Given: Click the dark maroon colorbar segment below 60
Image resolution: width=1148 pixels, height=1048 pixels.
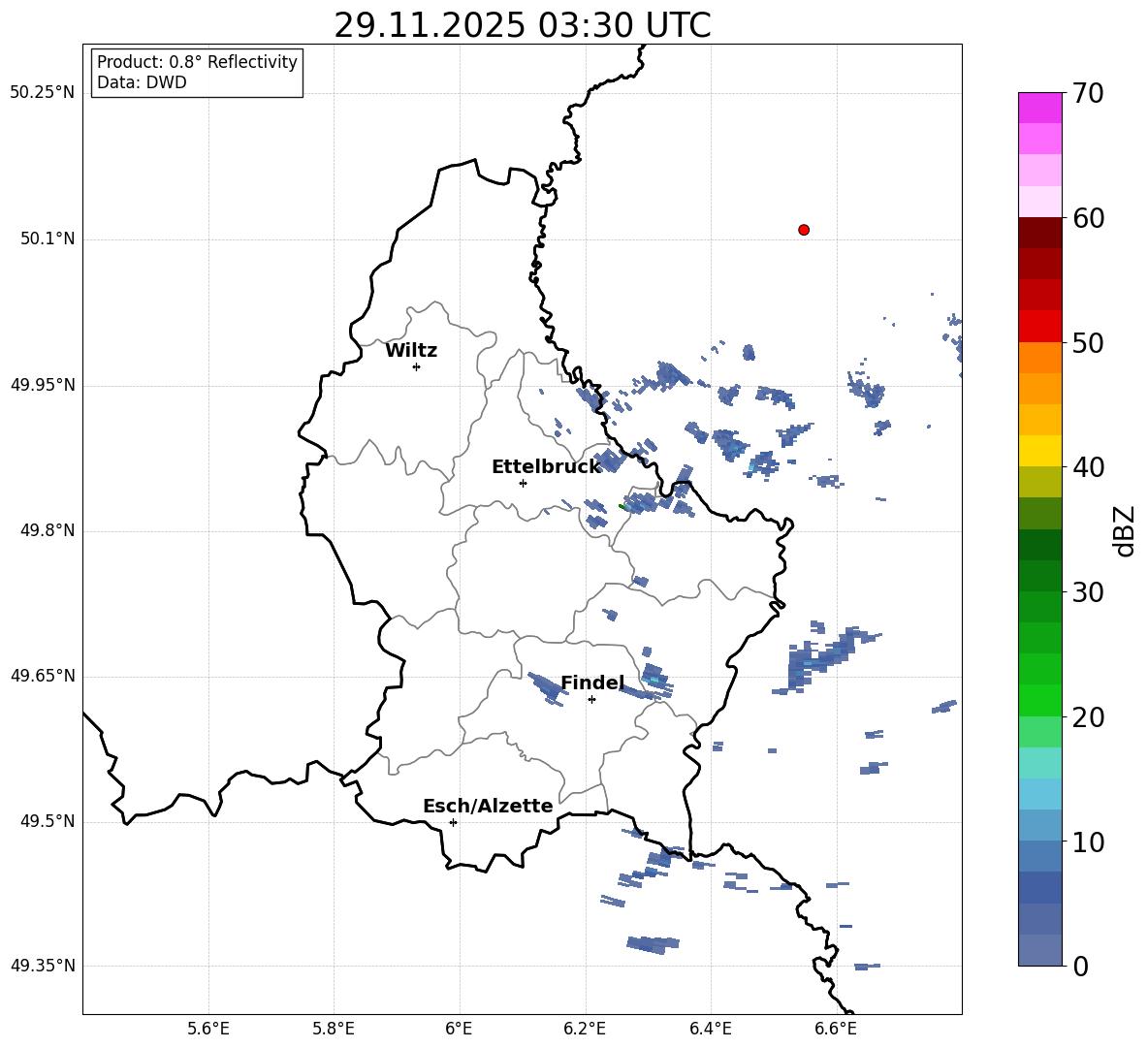Looking at the screenshot, I should 1039,233.
